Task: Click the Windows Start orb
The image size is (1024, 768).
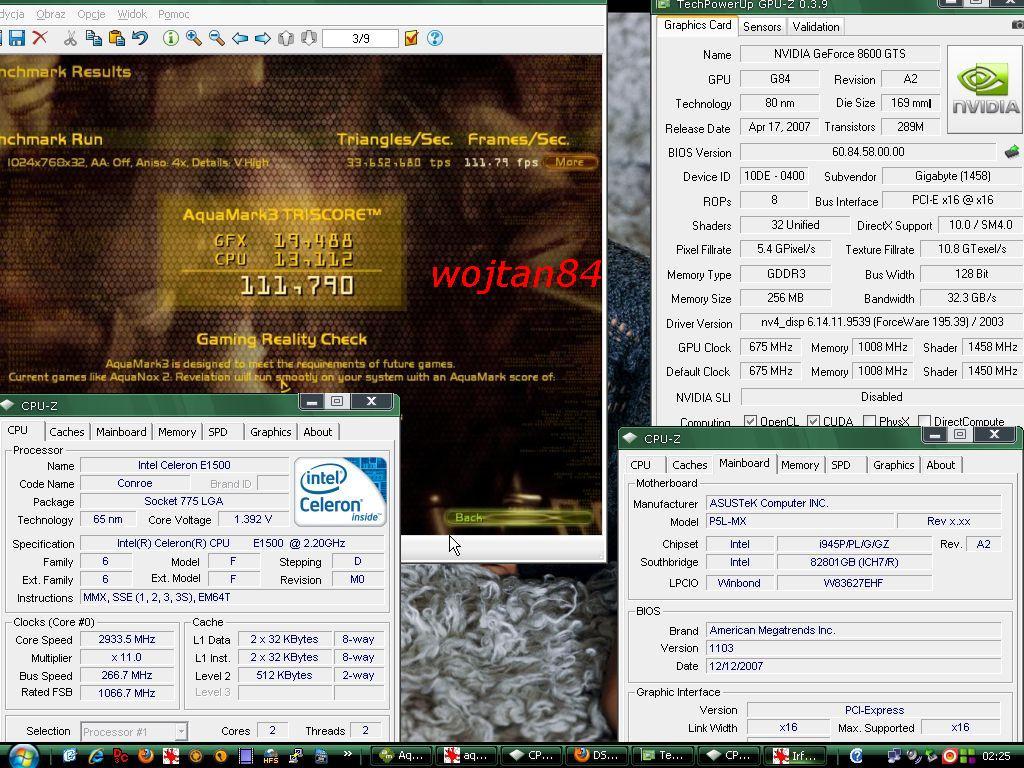Action: [24, 756]
